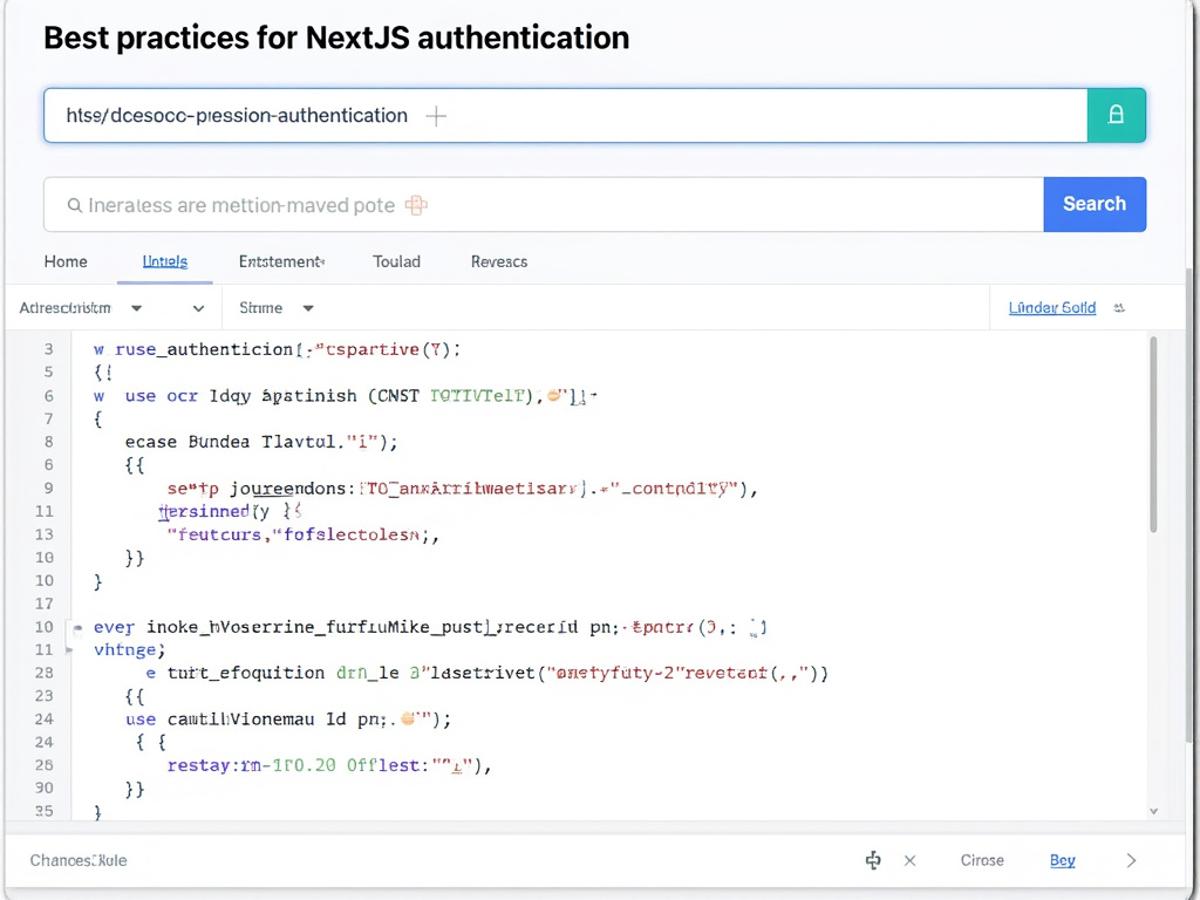Click the blue Search button
The image size is (1200, 900).
click(x=1095, y=204)
